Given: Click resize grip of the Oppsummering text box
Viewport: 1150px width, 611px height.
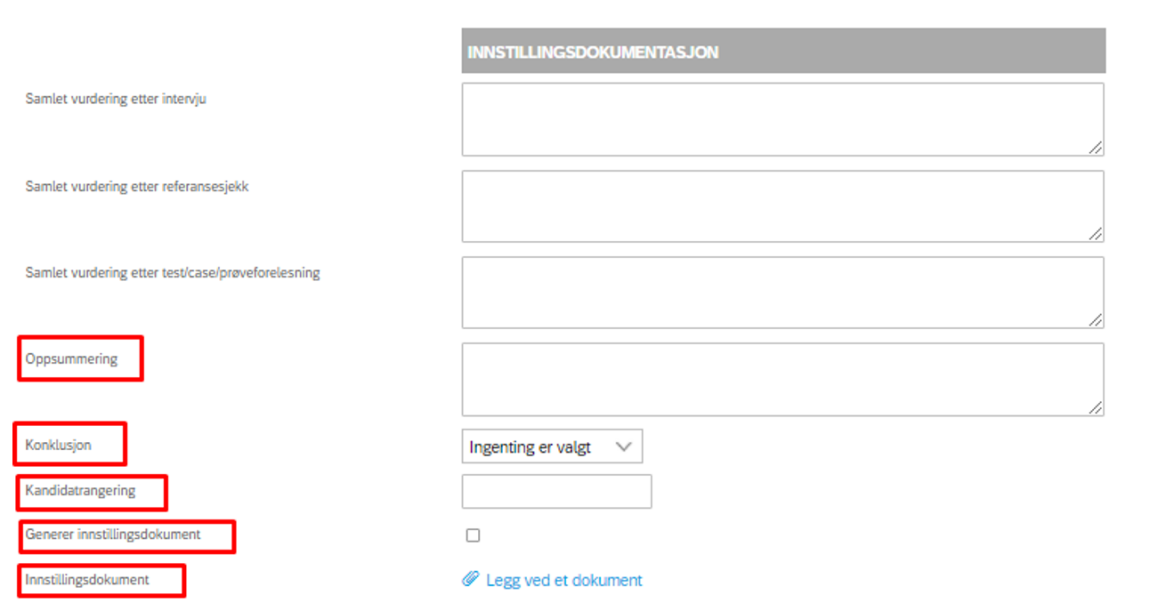Looking at the screenshot, I should [1095, 407].
